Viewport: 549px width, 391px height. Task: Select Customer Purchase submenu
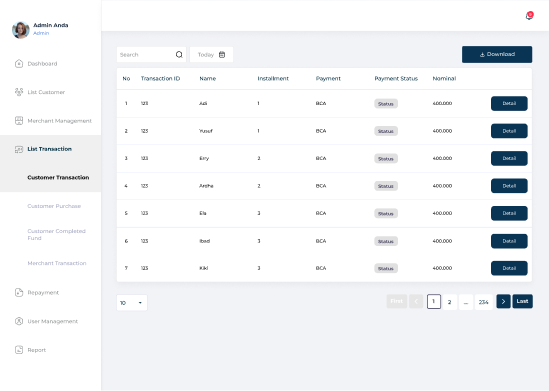(x=54, y=206)
